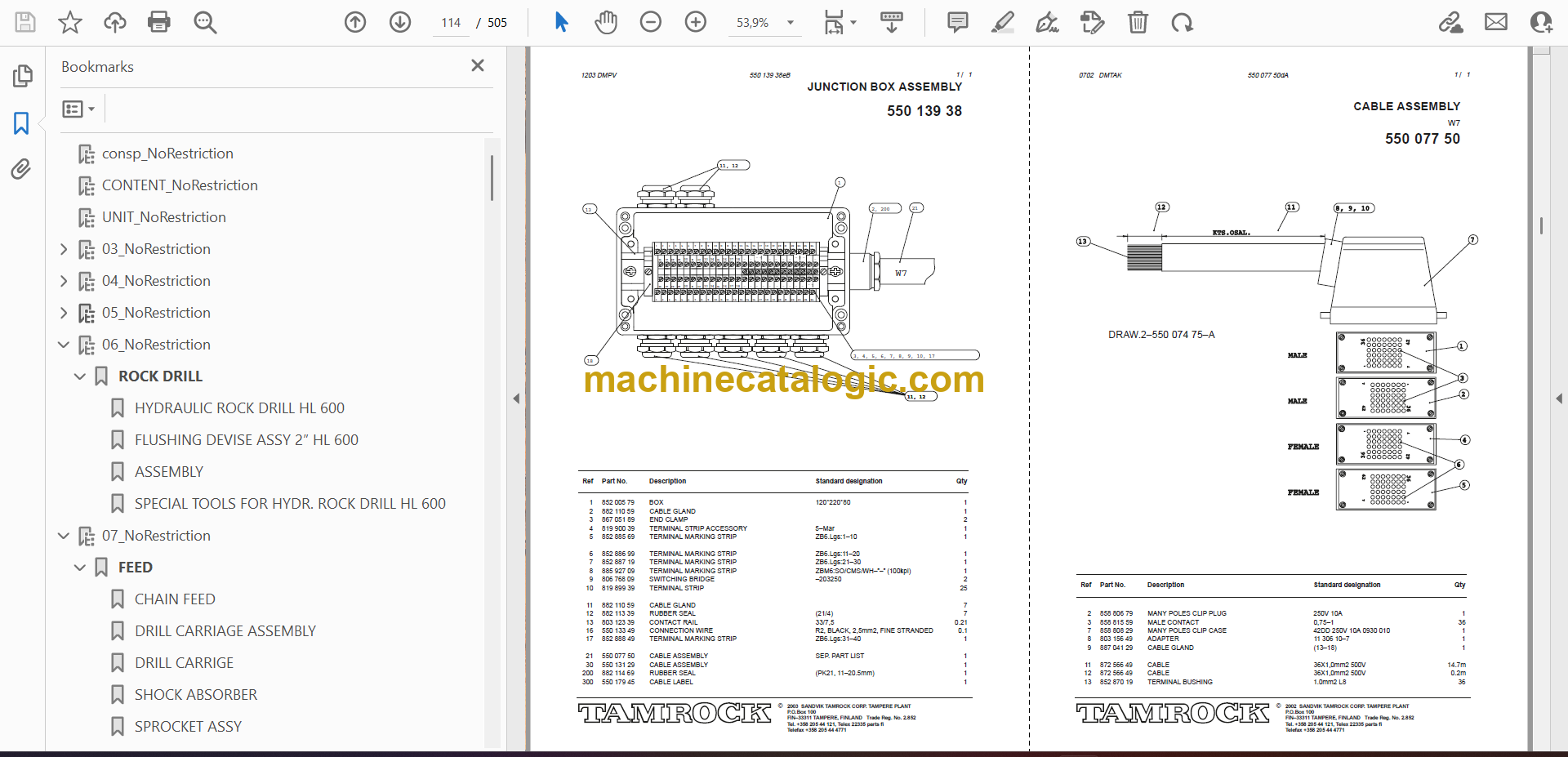The image size is (1568, 757).
Task: Print the document
Action: 159,22
